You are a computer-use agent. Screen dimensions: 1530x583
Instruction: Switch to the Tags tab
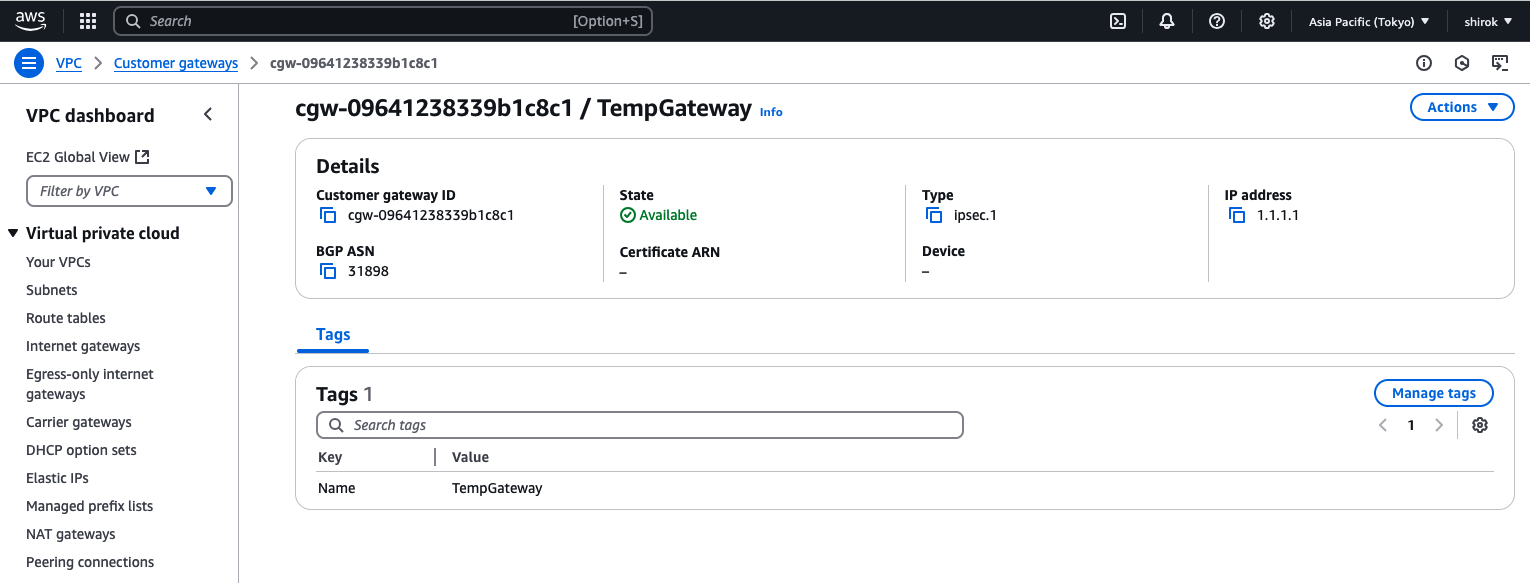(x=332, y=334)
